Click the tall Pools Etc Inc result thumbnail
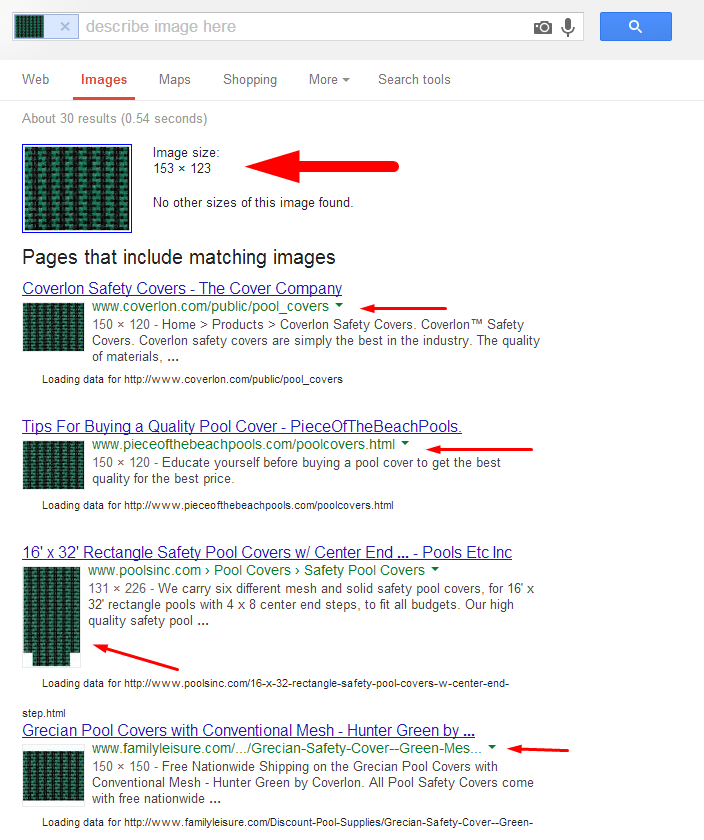 click(51, 617)
